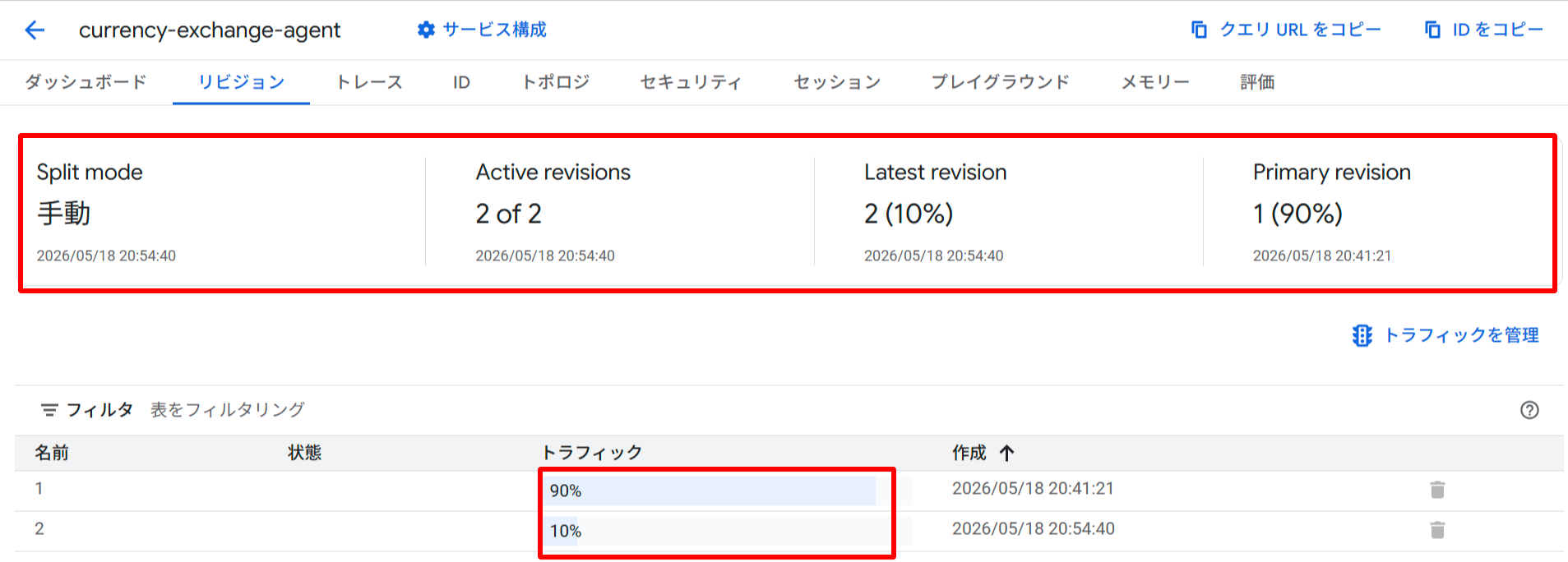This screenshot has height=562, width=1568.
Task: Click the トラフィック column header
Action: point(591,453)
